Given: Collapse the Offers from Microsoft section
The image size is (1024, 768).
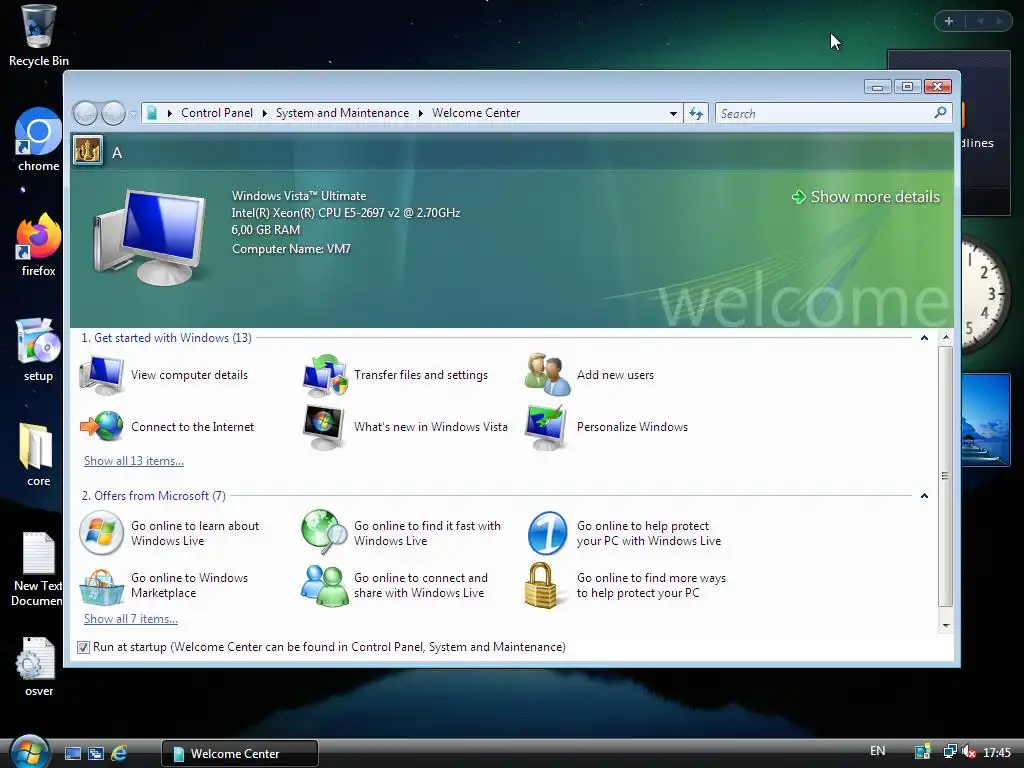Looking at the screenshot, I should pos(924,496).
